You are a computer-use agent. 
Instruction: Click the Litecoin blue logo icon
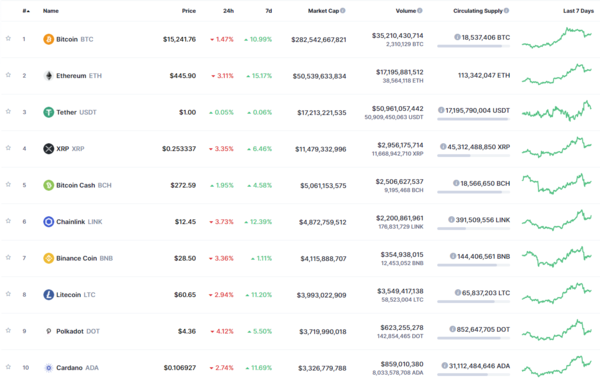(x=49, y=295)
